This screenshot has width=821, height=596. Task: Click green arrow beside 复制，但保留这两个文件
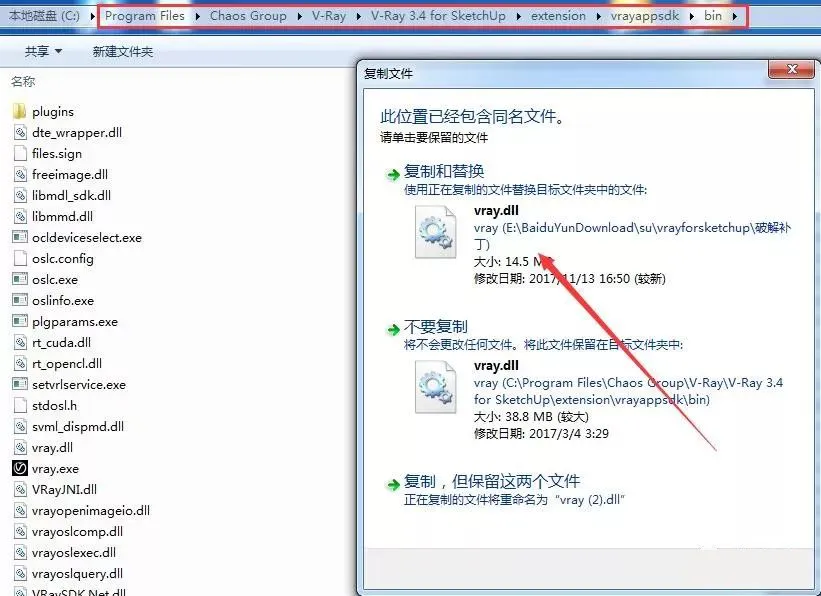point(393,484)
